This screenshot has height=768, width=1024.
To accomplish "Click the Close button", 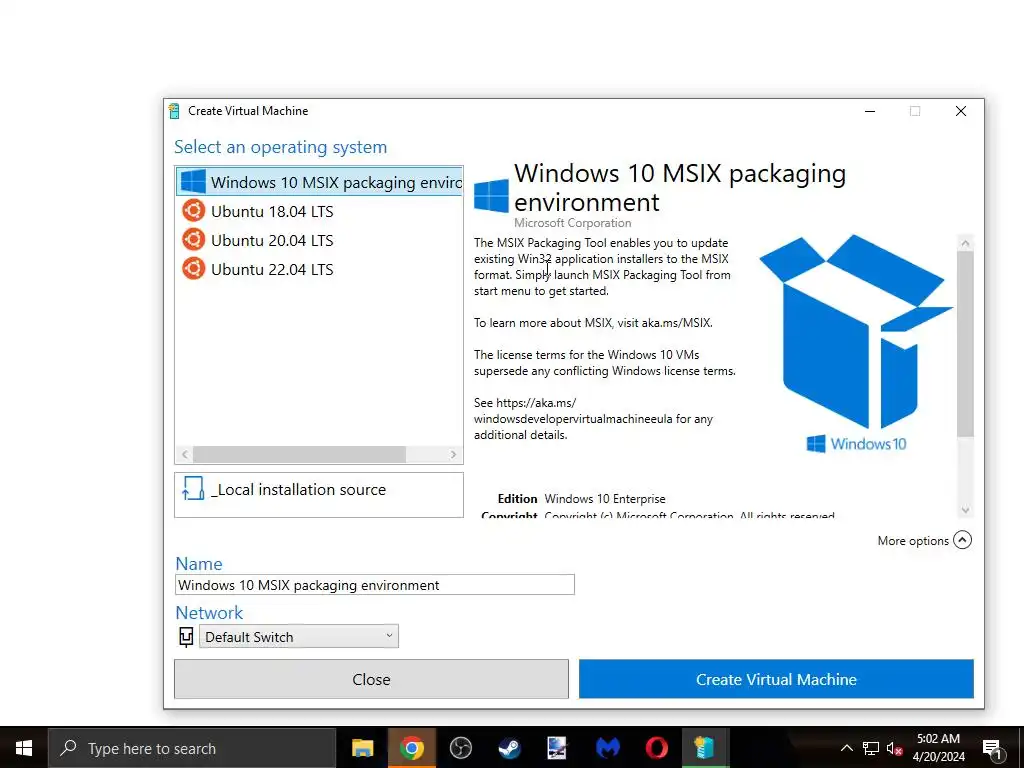I will tap(371, 679).
